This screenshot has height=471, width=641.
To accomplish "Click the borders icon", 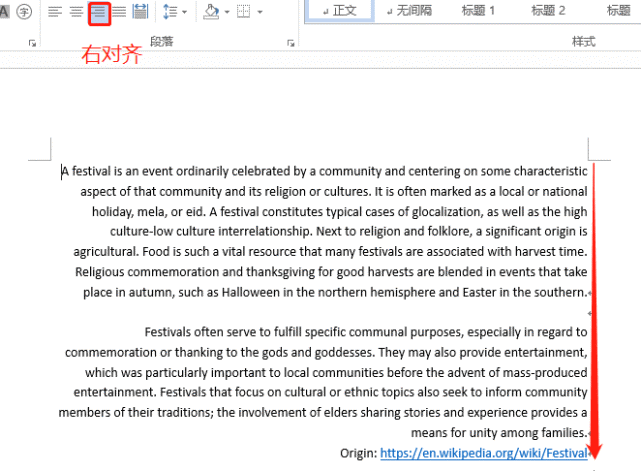I will point(244,11).
